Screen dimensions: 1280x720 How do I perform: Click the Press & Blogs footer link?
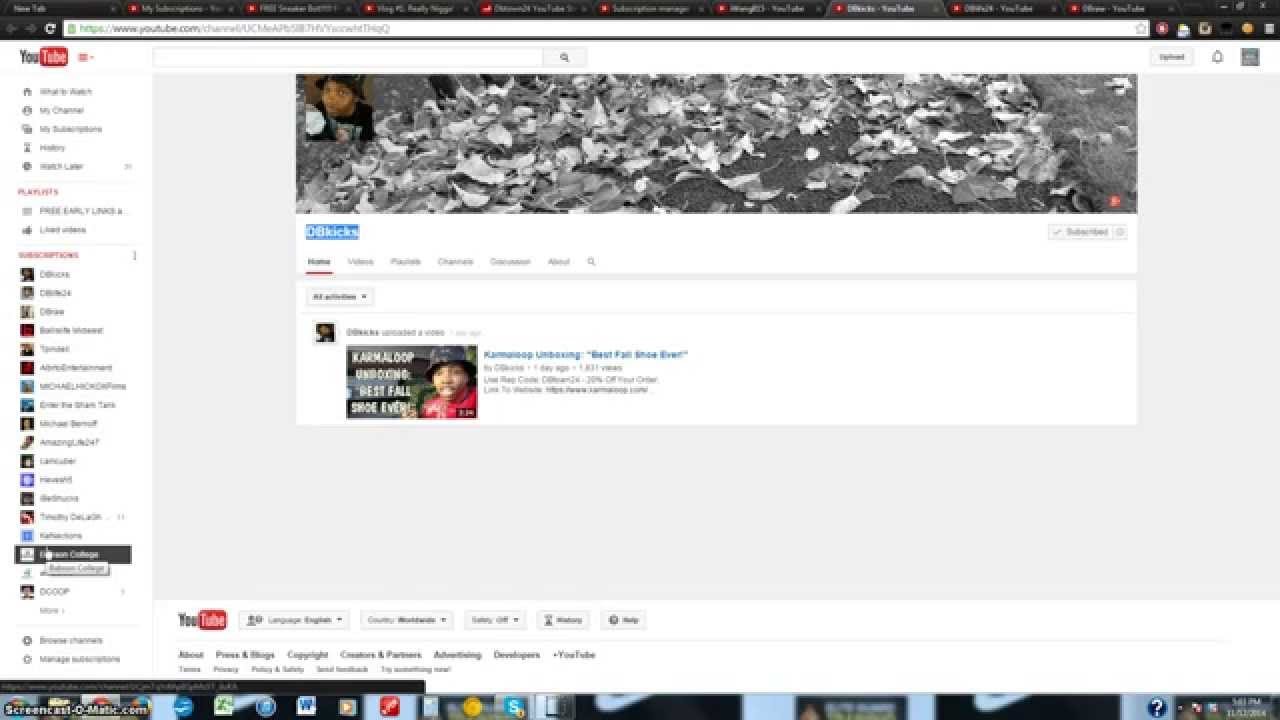click(x=245, y=655)
